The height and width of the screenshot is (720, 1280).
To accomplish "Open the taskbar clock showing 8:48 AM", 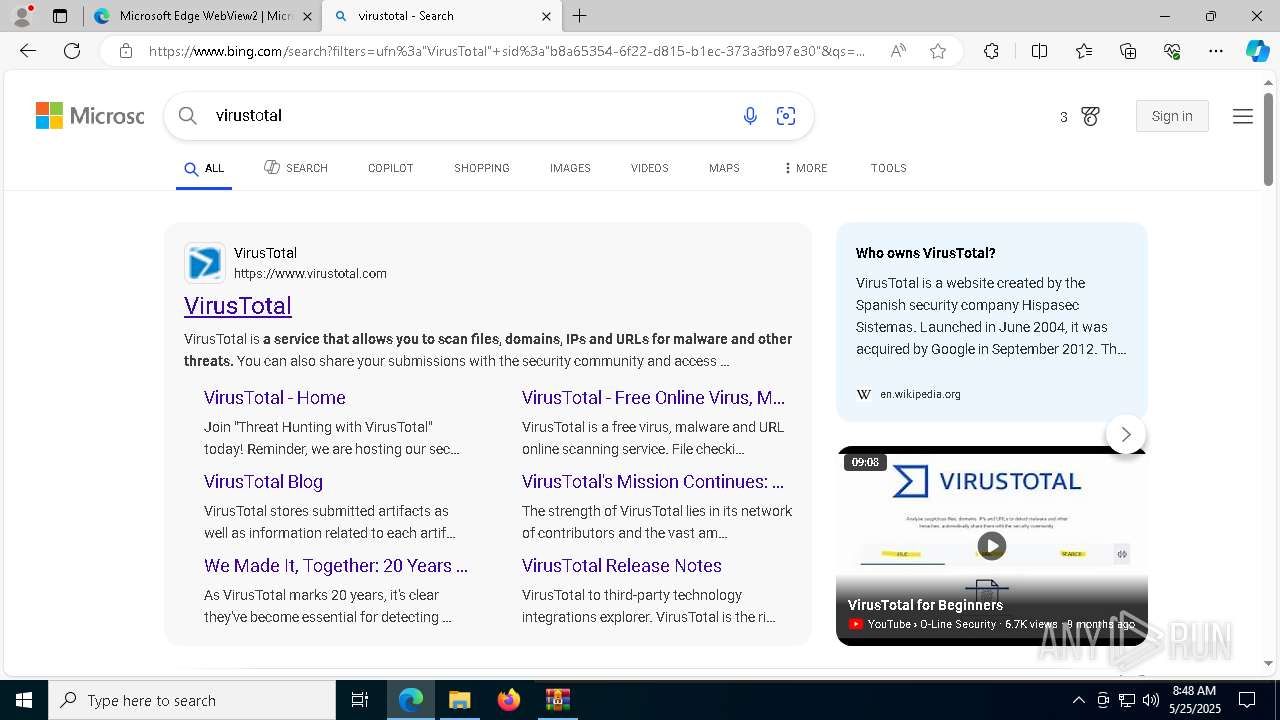I will (1193, 700).
